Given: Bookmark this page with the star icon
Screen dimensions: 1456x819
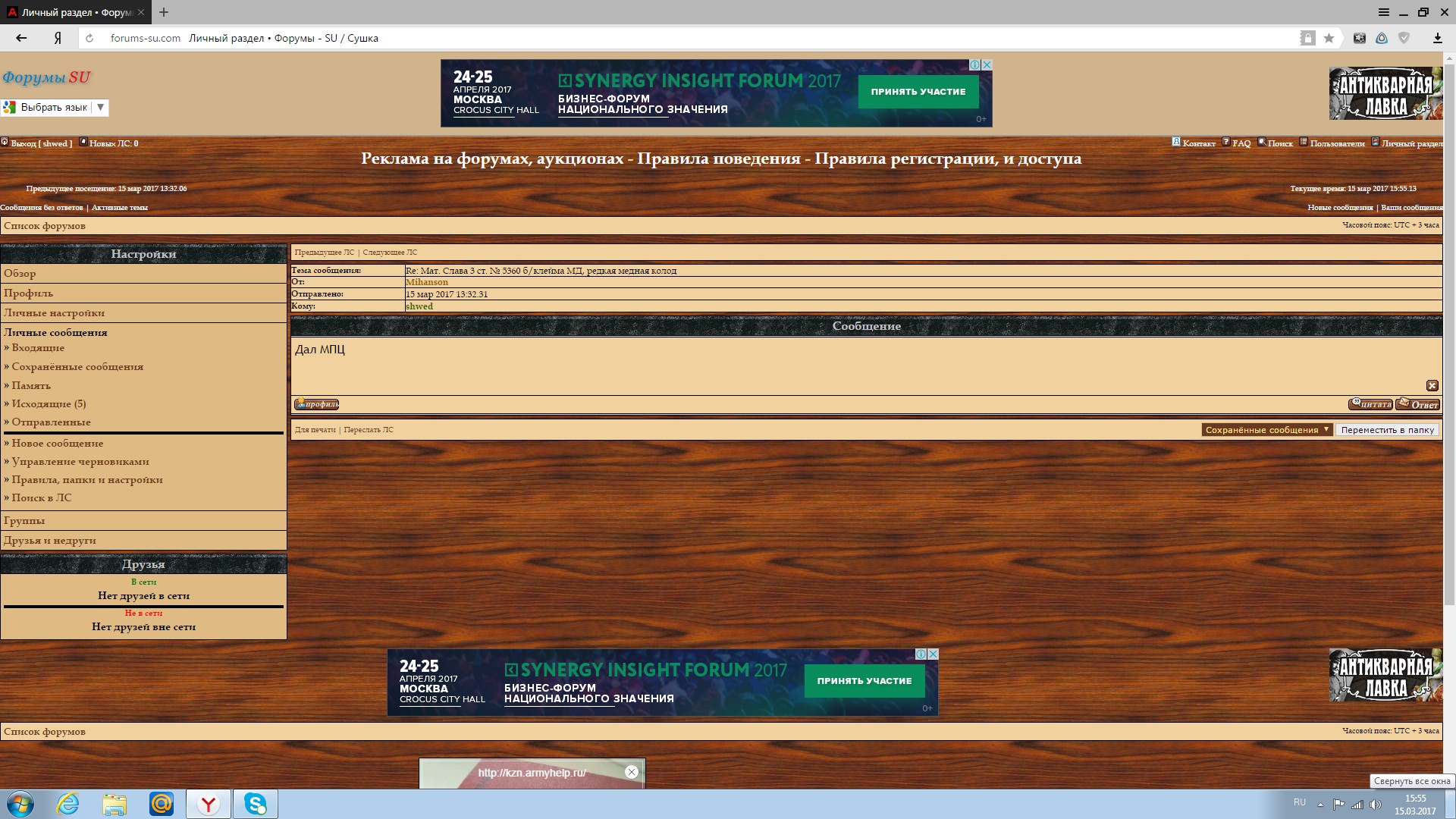Looking at the screenshot, I should click(x=1329, y=38).
